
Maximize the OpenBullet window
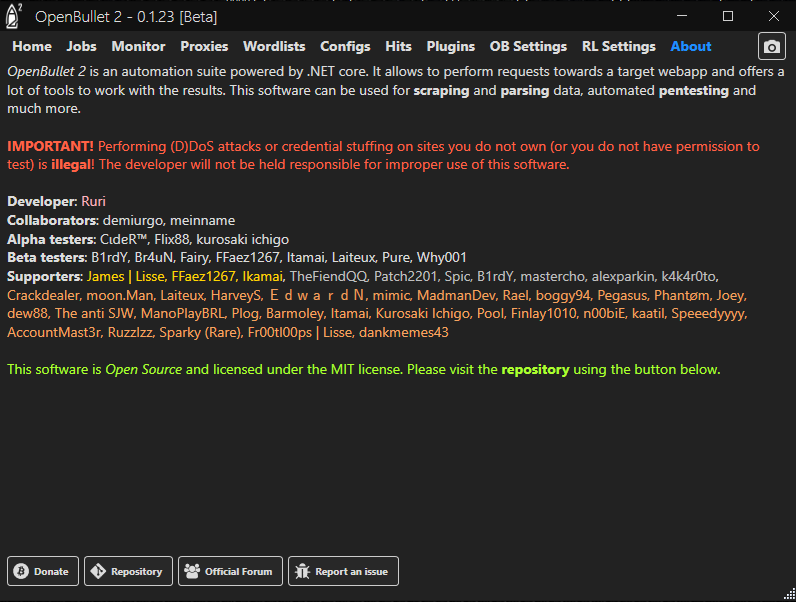(x=728, y=16)
